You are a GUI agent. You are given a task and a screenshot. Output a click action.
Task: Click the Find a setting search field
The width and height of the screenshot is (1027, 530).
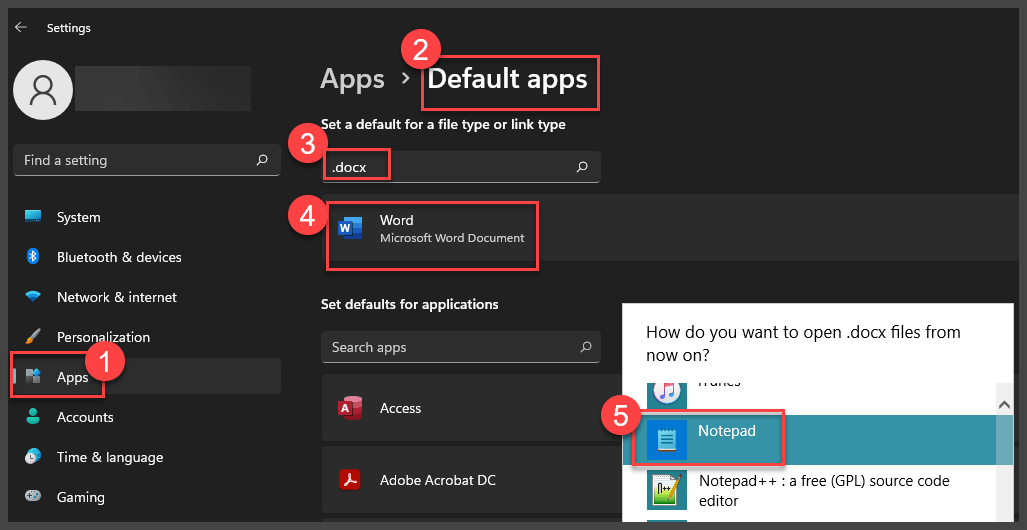[147, 161]
